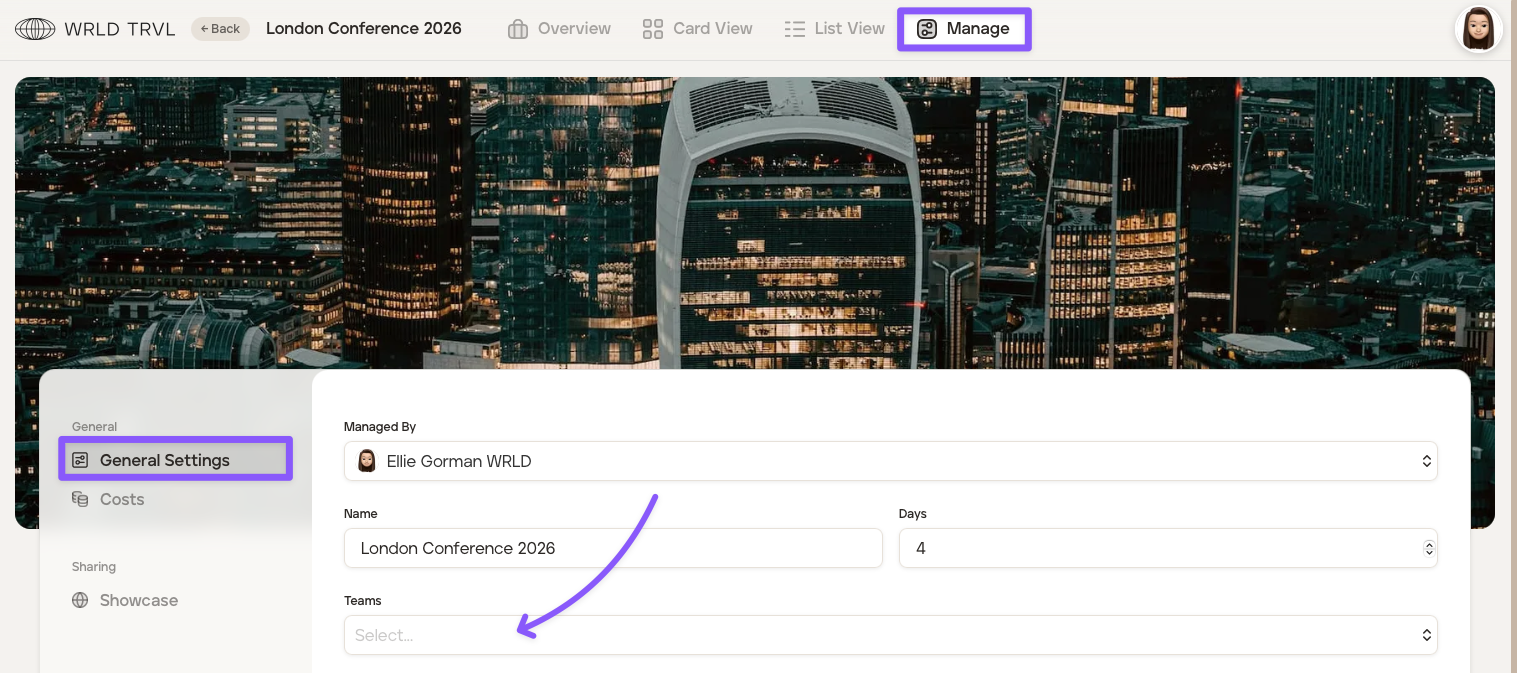Click the List View lines icon

tap(795, 29)
